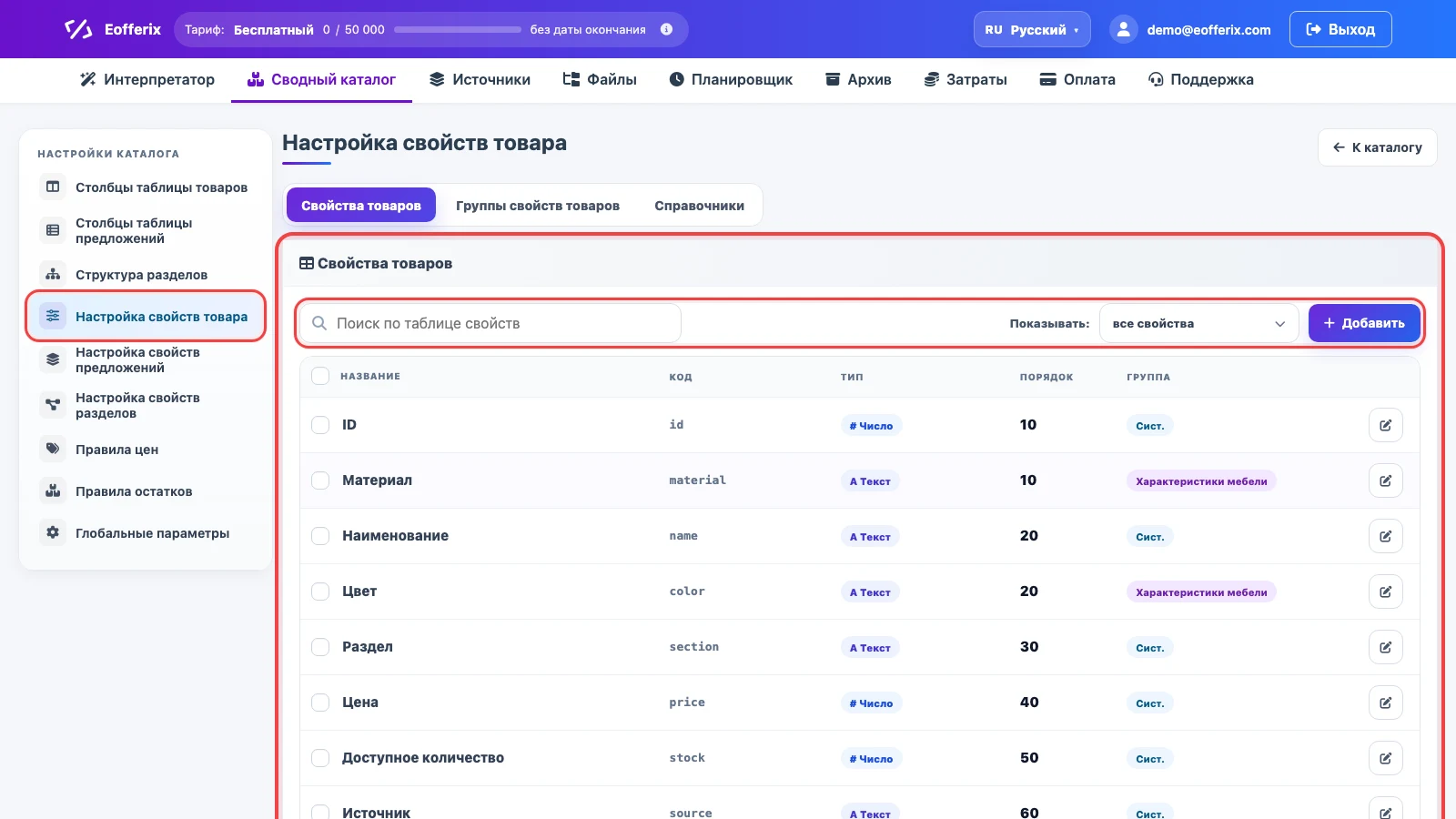Click the Структура разделов sidebar icon
The height and width of the screenshot is (819, 1456).
pyautogui.click(x=53, y=274)
